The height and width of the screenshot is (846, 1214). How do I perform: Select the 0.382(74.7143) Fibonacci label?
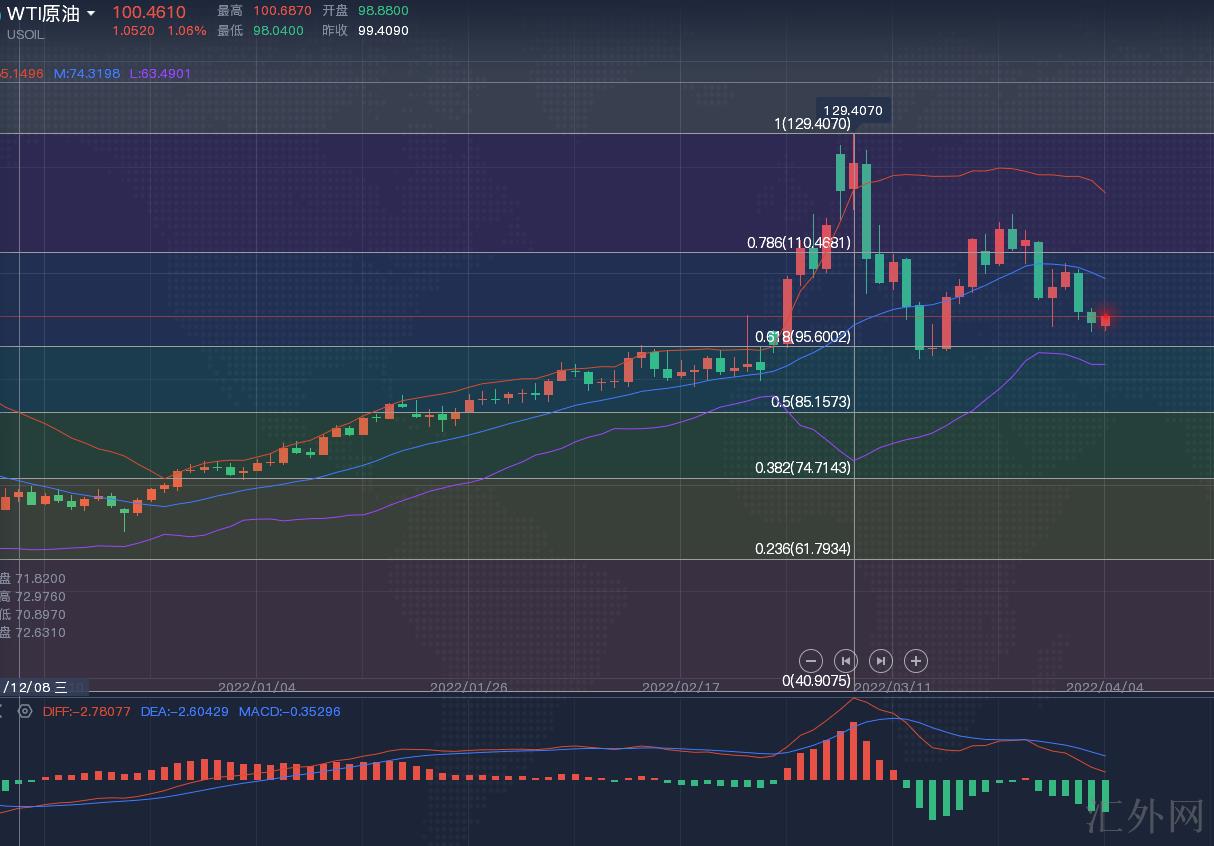(803, 467)
